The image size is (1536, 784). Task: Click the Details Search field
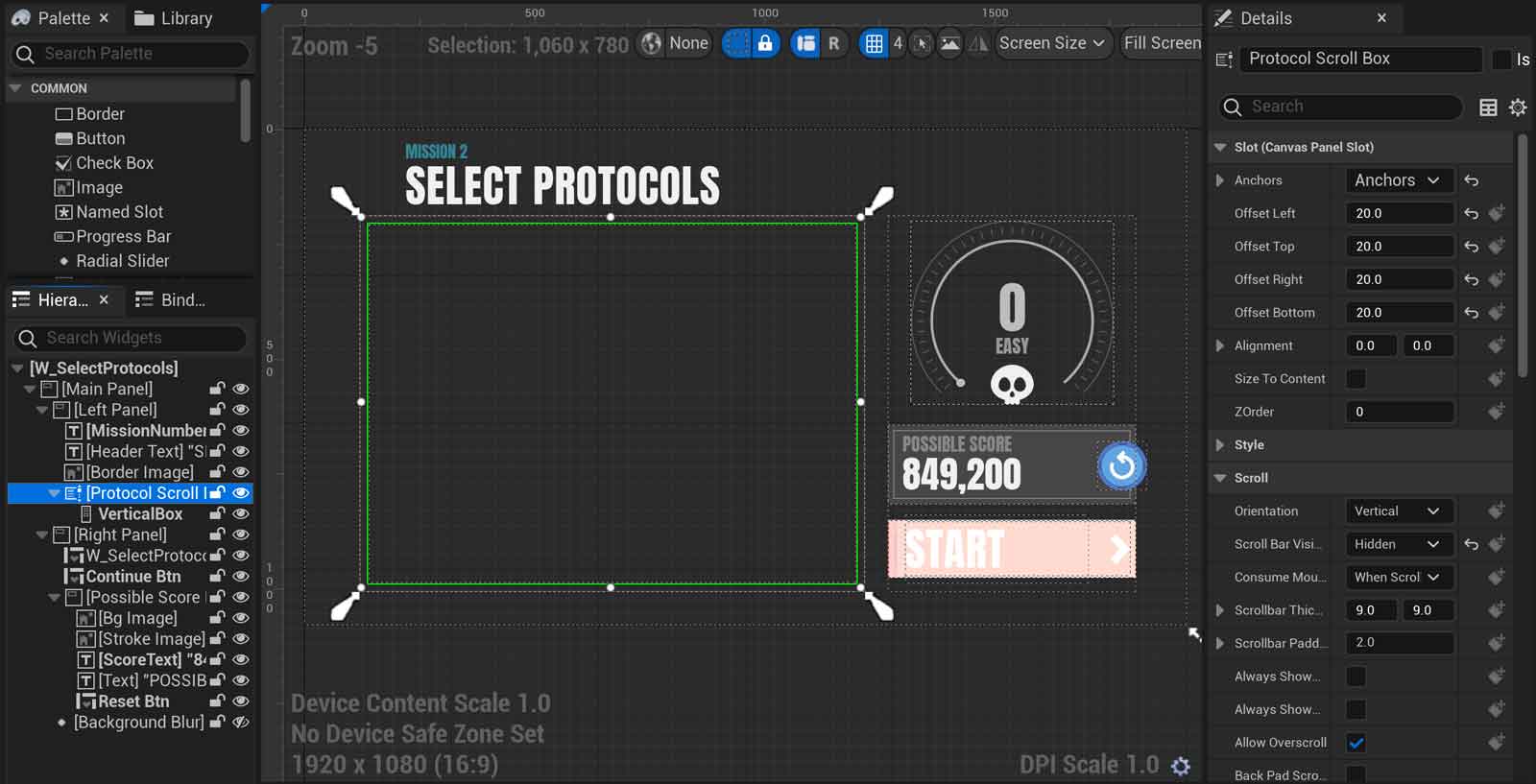click(1340, 107)
